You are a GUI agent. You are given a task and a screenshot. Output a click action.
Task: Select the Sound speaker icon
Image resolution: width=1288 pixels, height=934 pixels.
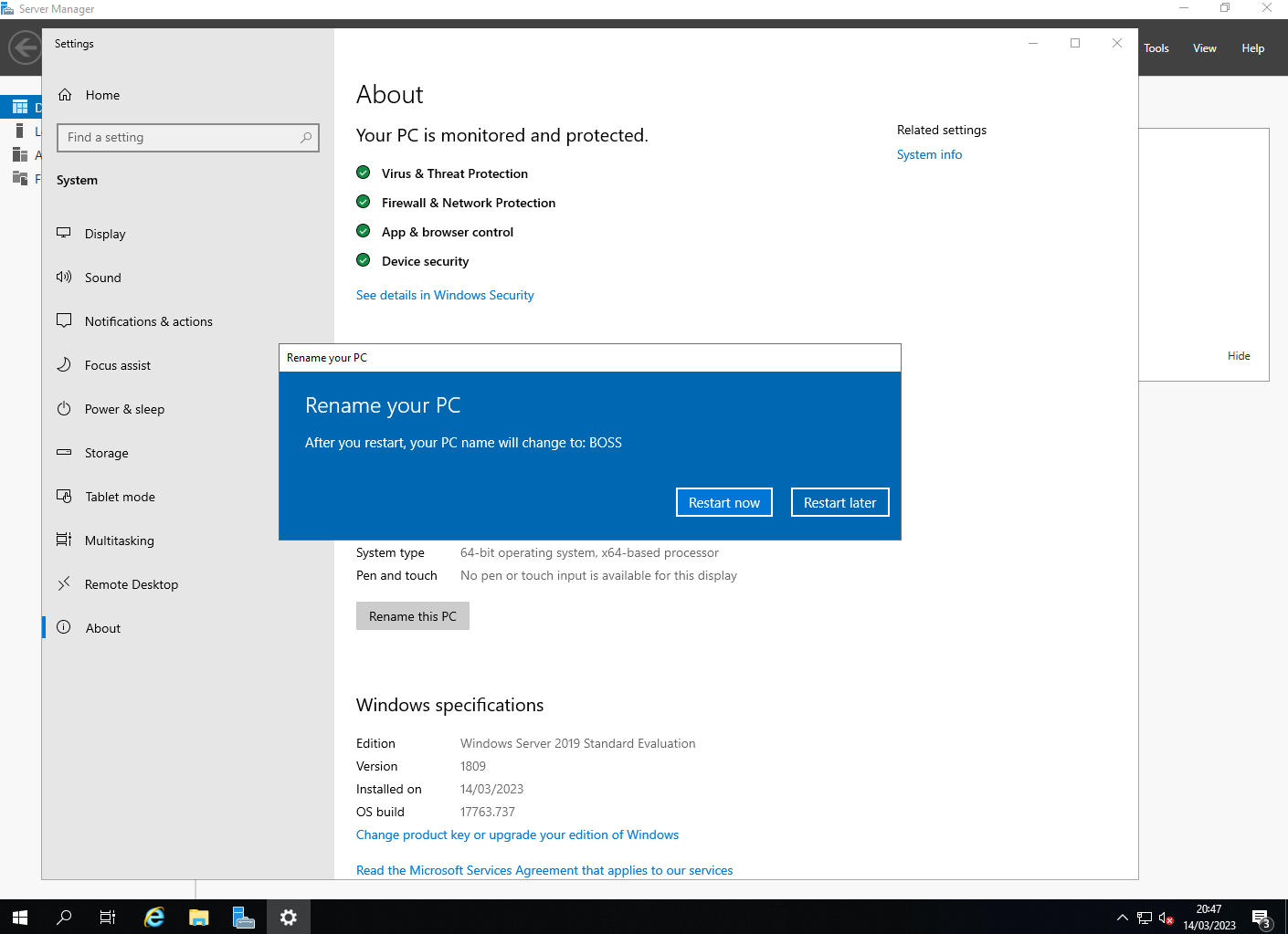click(64, 277)
